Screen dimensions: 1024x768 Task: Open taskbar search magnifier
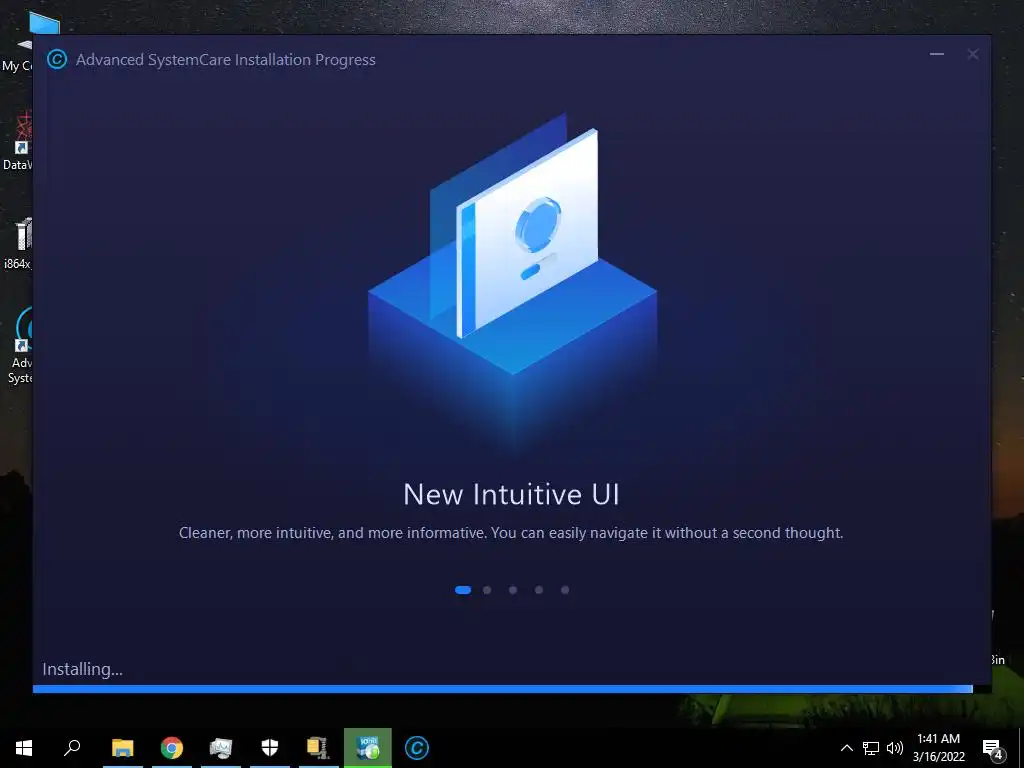click(72, 748)
